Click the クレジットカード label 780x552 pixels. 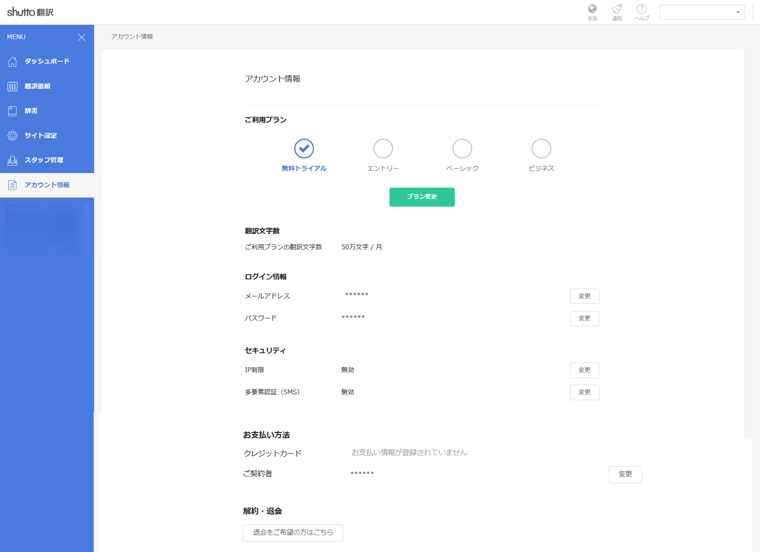coord(273,454)
